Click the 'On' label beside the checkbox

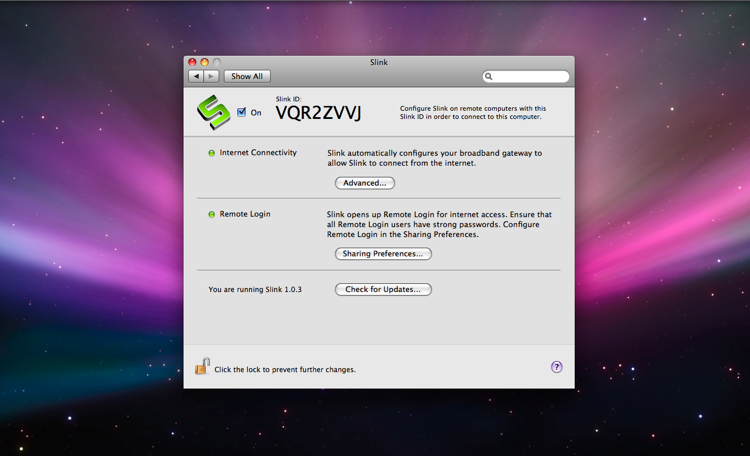[256, 113]
